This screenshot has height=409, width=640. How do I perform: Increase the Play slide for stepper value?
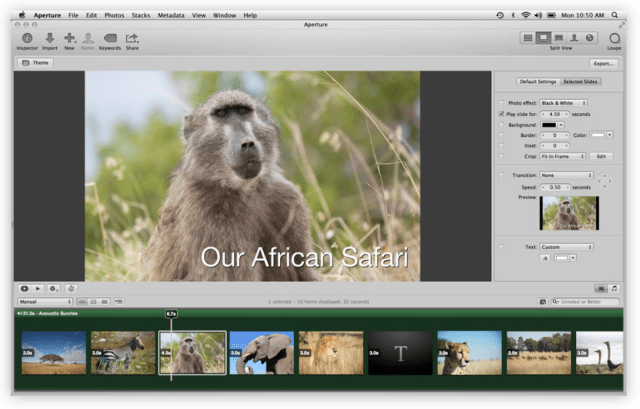[x=567, y=114]
